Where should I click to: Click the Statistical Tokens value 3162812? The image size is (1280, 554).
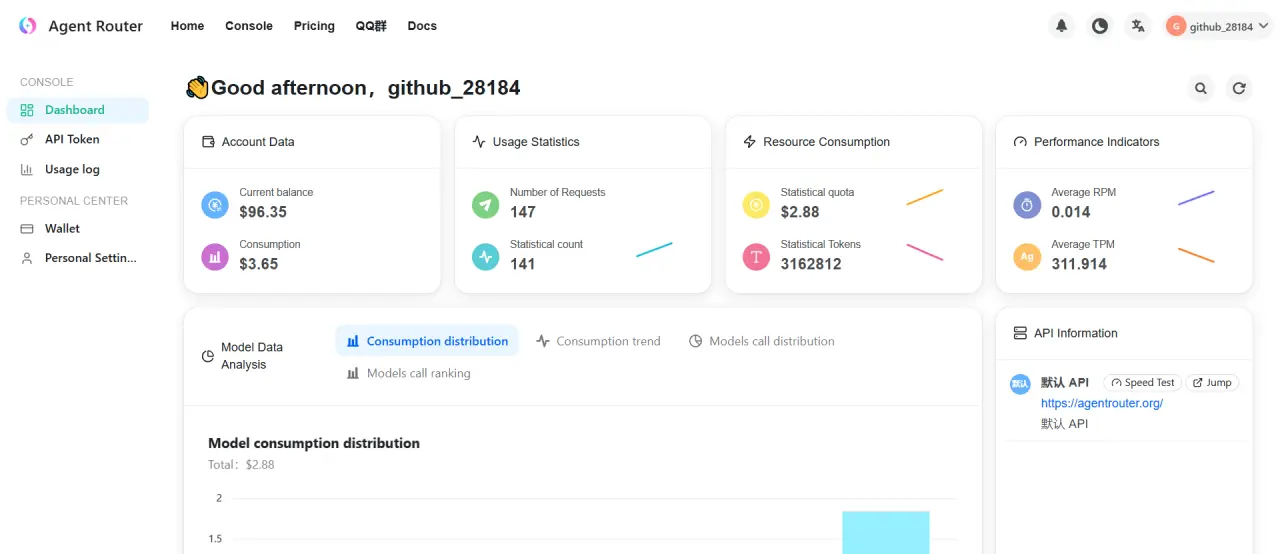coord(811,264)
